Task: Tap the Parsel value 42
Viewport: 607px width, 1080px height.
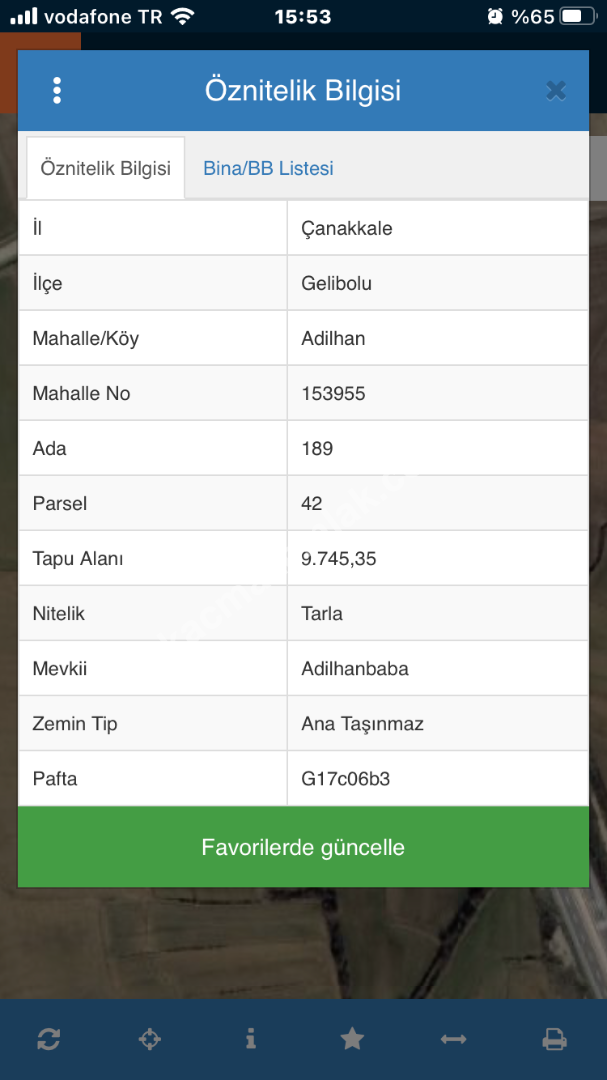Action: [312, 504]
